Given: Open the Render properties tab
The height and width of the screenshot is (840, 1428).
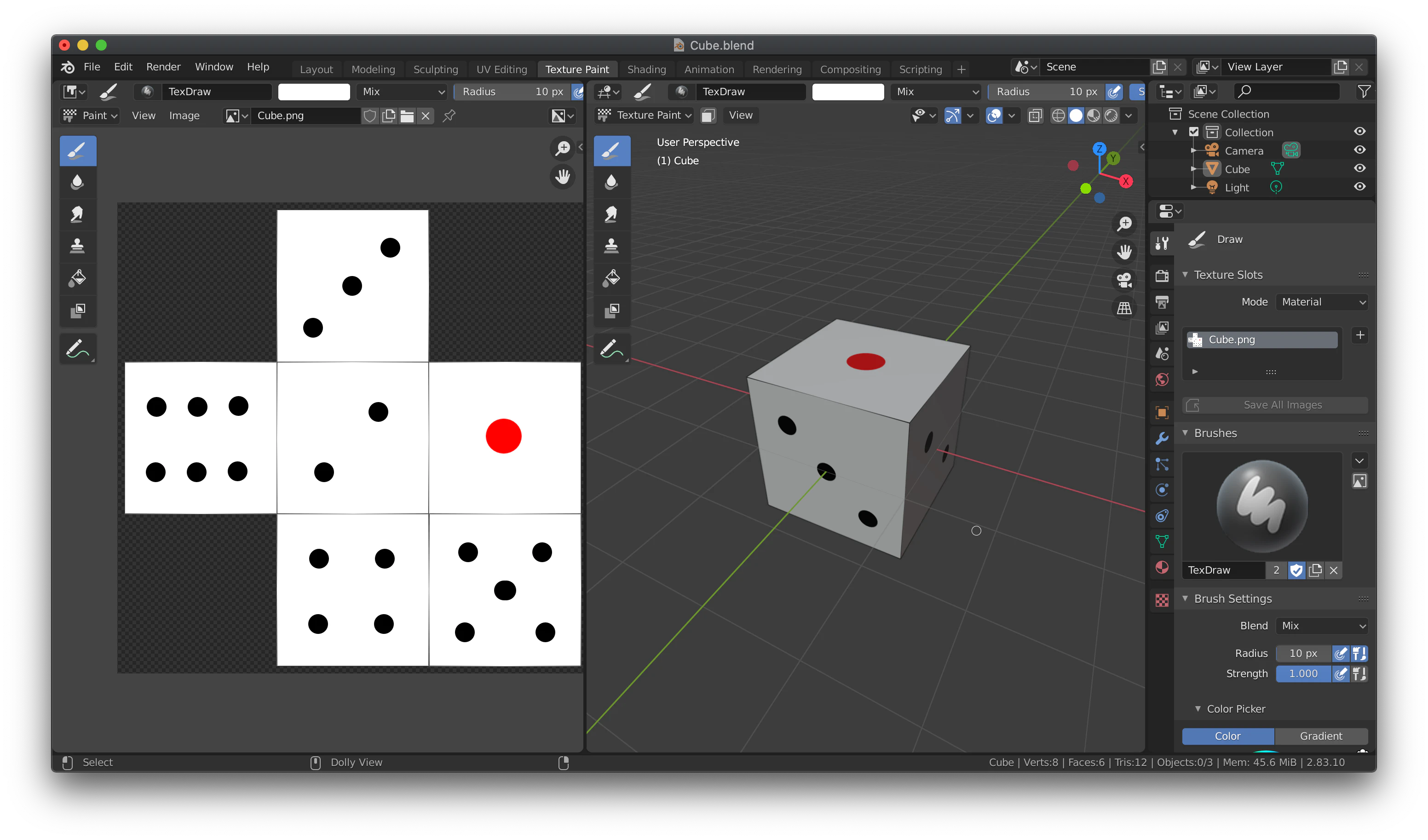Looking at the screenshot, I should click(x=1162, y=276).
